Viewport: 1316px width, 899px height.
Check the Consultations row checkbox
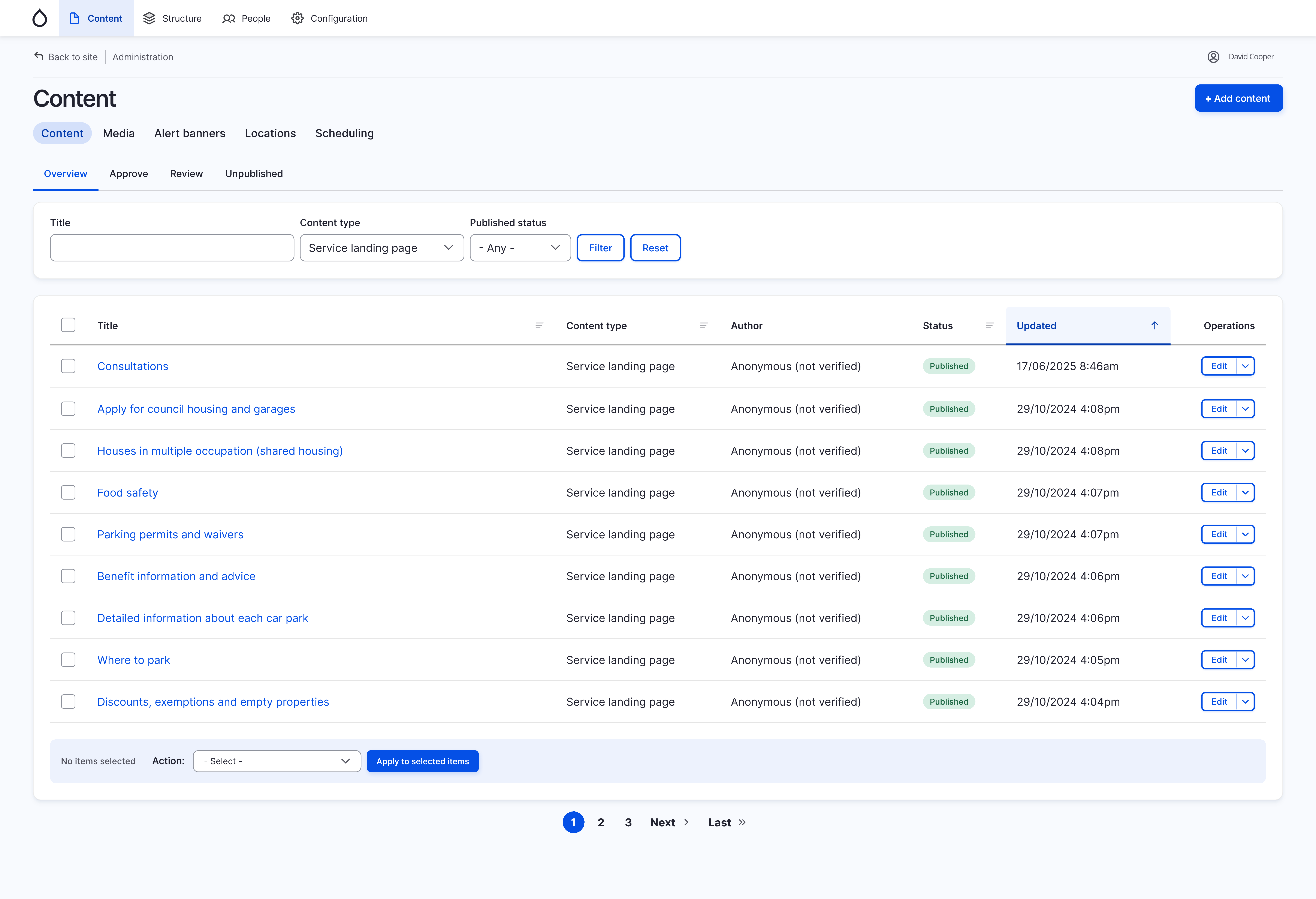click(68, 366)
